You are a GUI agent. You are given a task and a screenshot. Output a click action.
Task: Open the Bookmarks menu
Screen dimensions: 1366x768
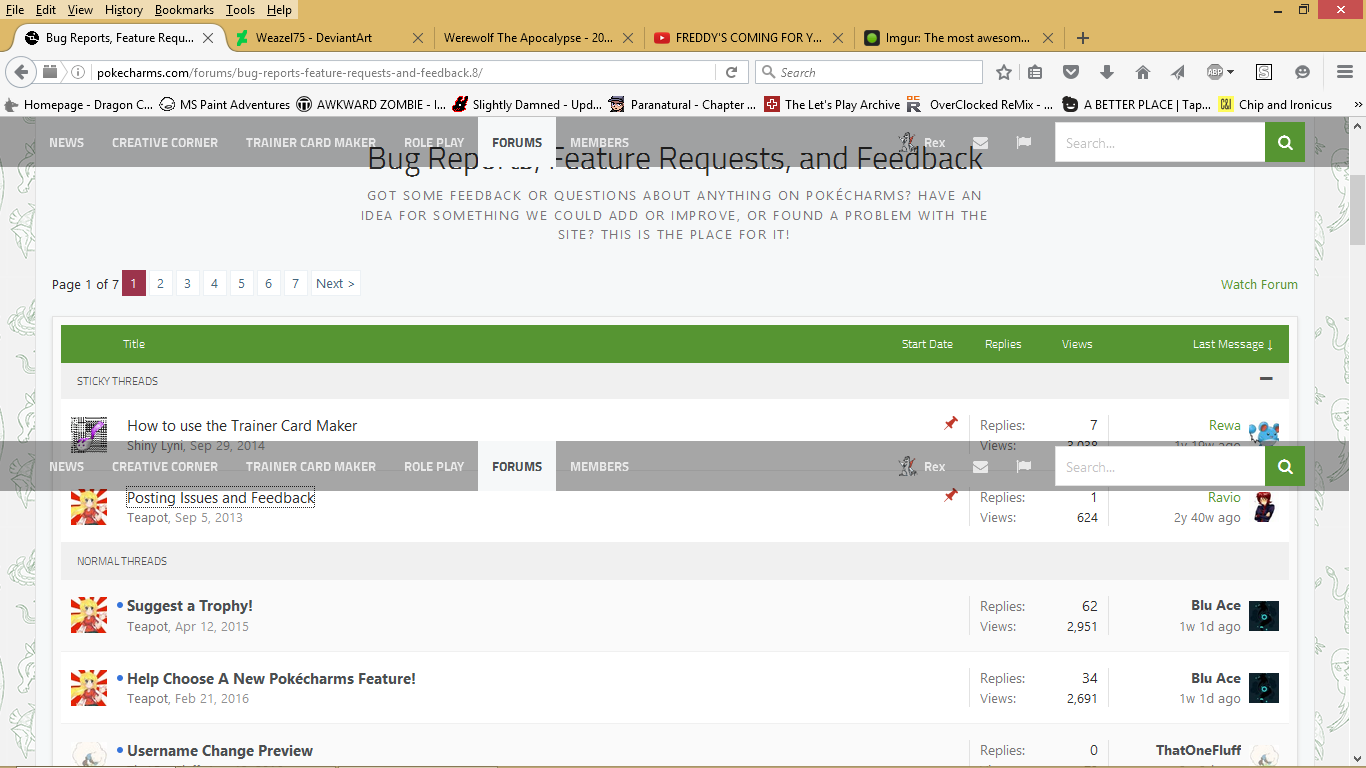click(x=185, y=10)
